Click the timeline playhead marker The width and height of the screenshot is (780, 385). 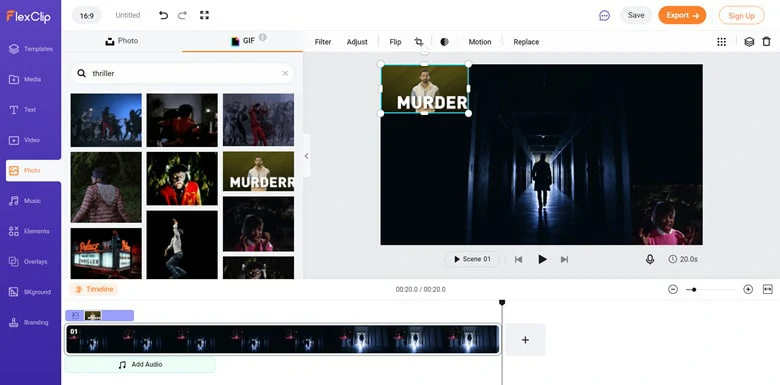(502, 302)
